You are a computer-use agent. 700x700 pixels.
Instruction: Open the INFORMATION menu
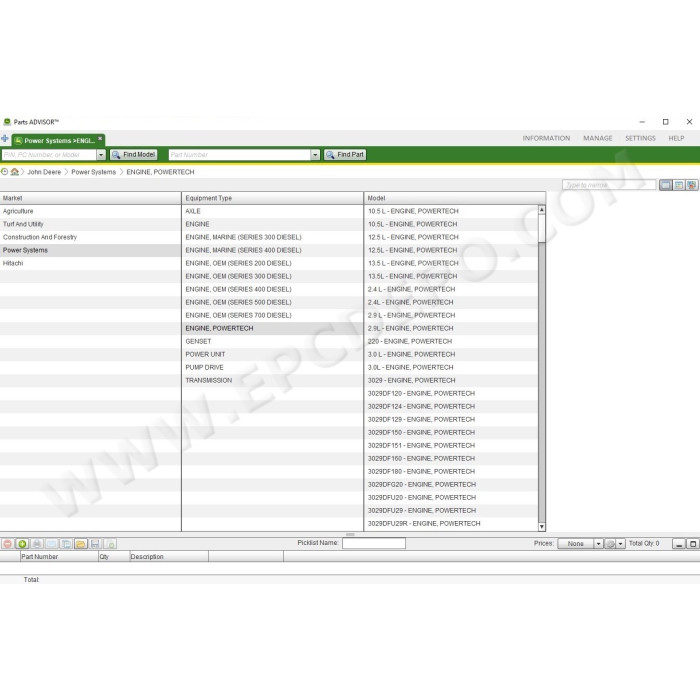point(546,138)
